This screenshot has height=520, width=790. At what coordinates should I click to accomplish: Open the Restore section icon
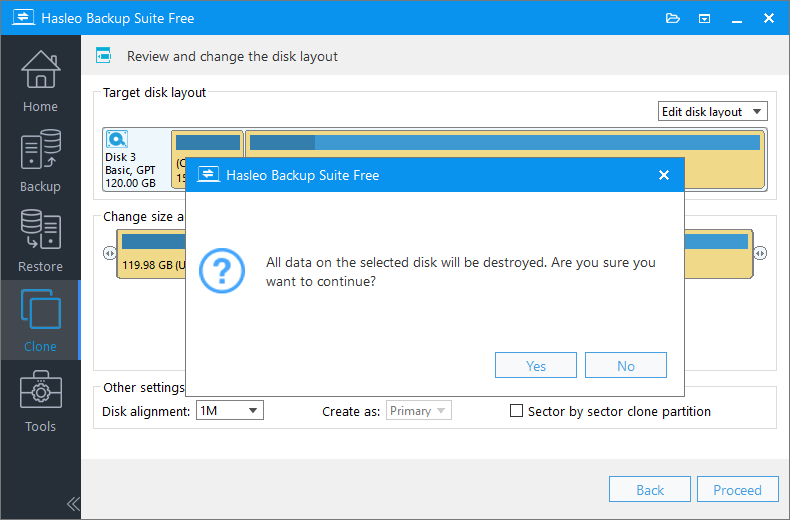click(40, 239)
